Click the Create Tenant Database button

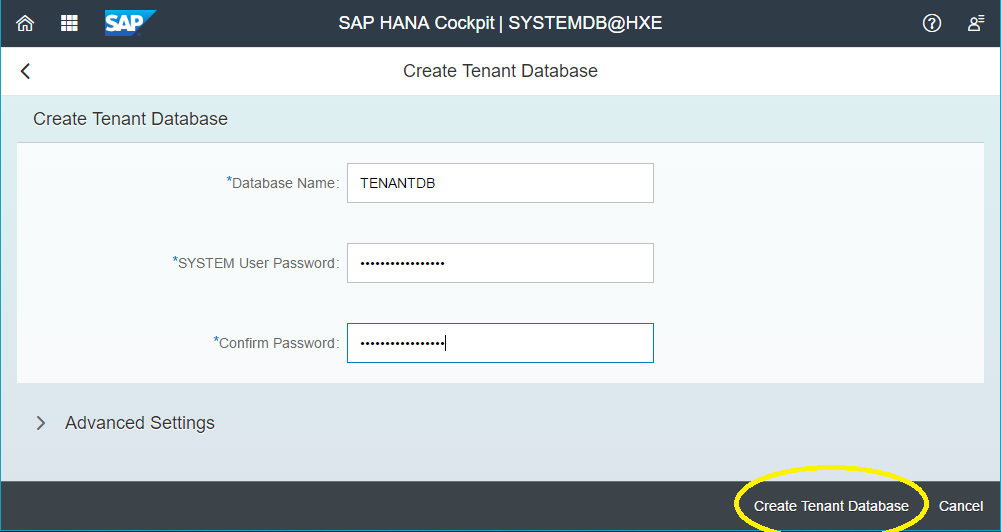[831, 506]
